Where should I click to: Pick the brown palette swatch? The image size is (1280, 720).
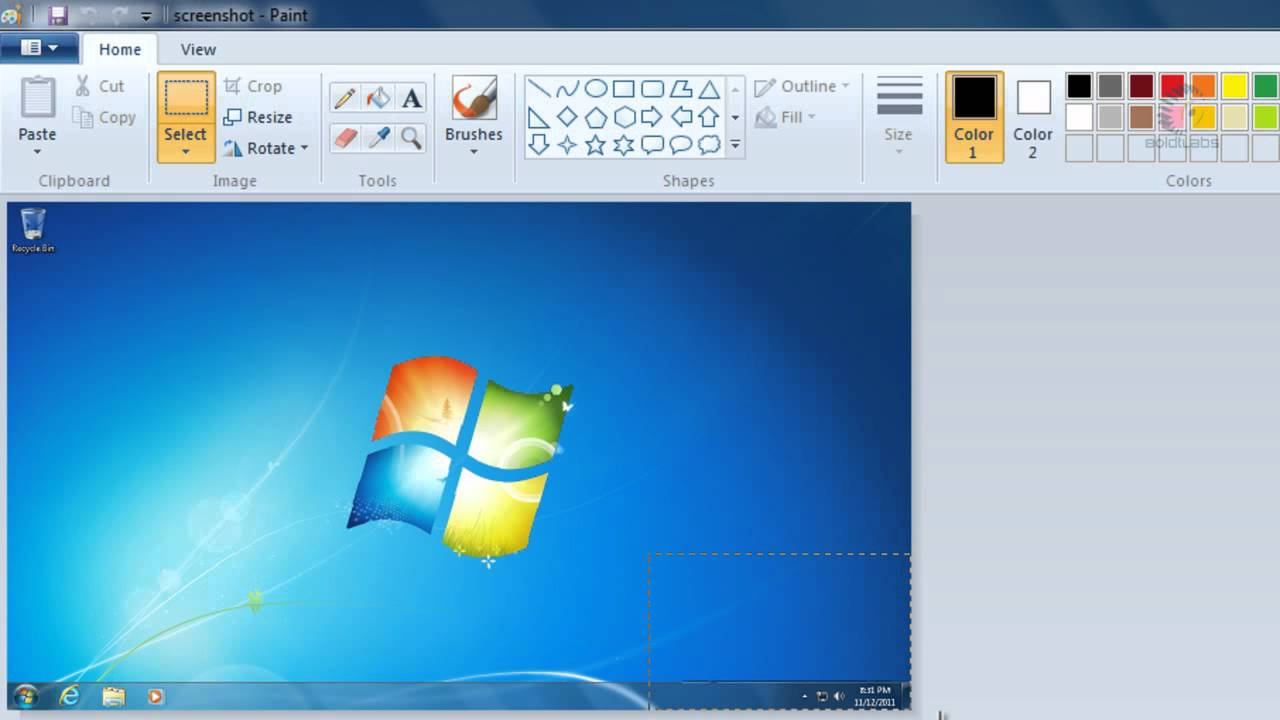(1141, 117)
